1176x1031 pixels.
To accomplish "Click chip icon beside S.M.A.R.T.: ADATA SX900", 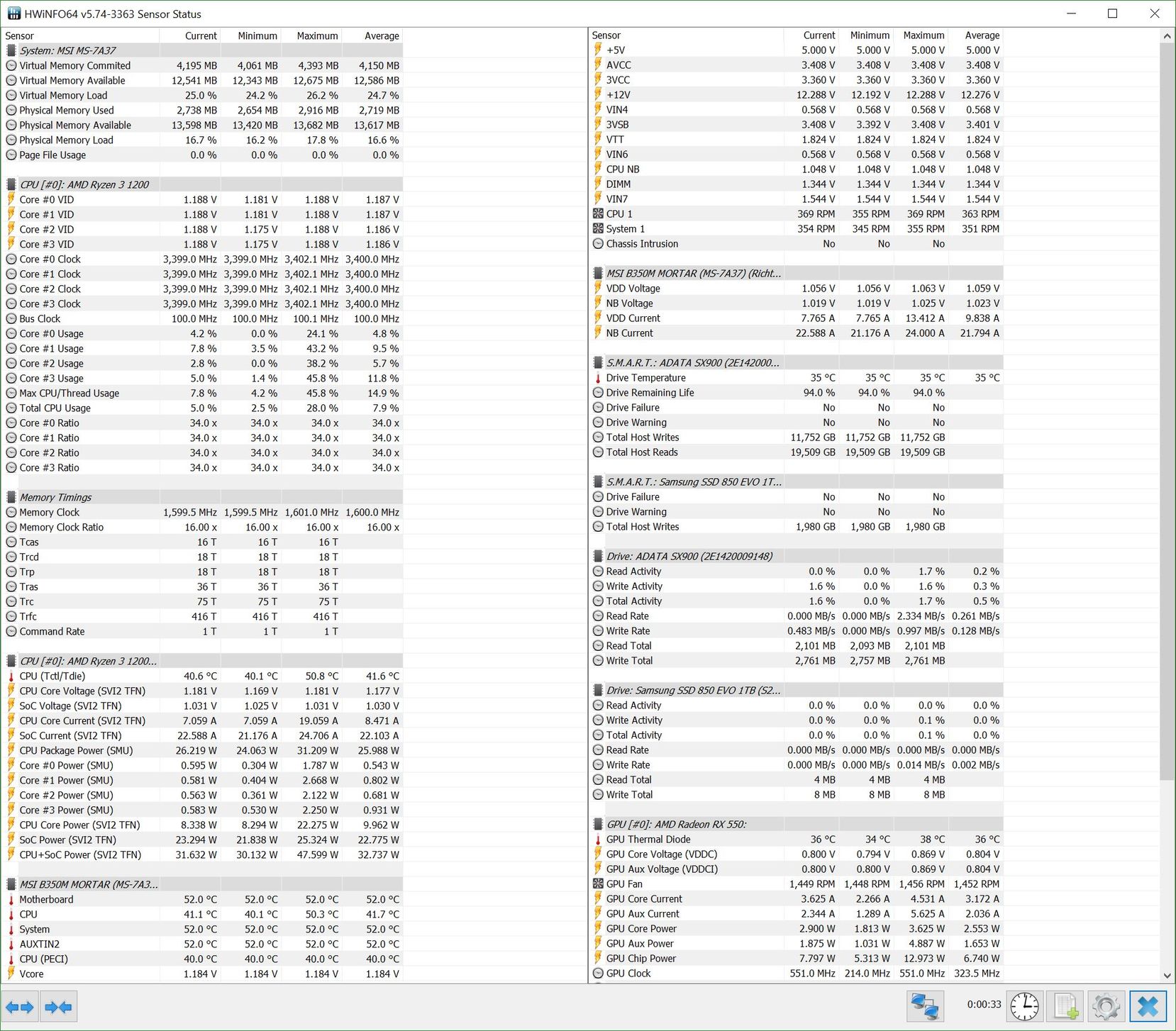I will click(x=598, y=362).
